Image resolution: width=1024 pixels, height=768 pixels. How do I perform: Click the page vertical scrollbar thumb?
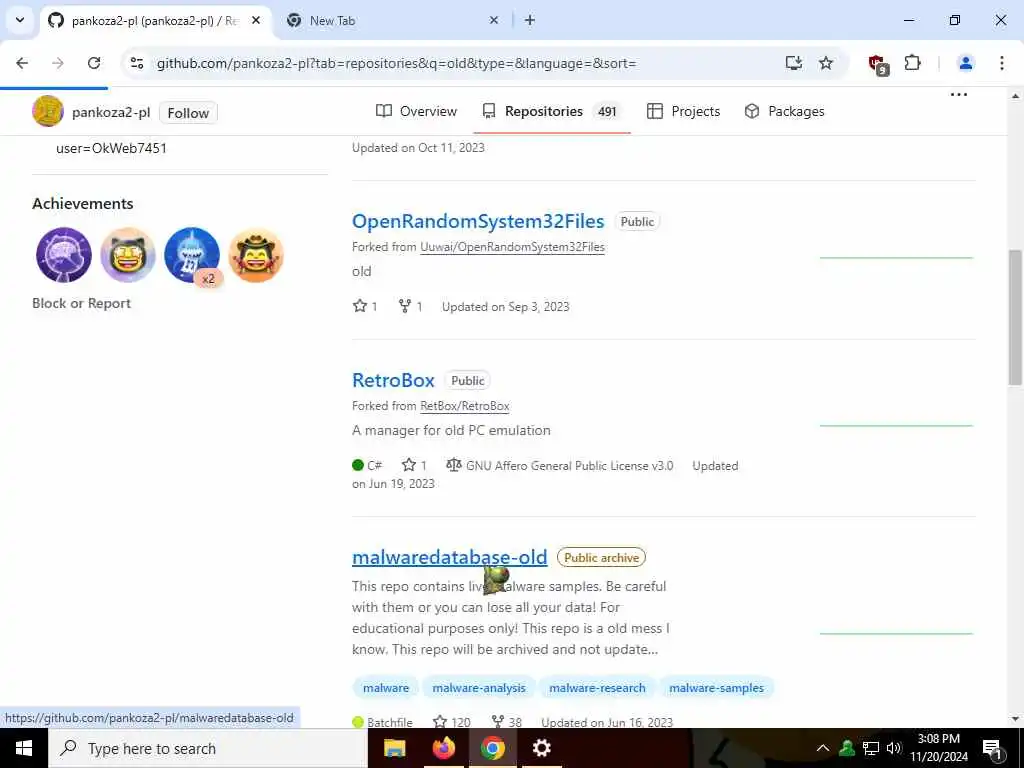1016,317
